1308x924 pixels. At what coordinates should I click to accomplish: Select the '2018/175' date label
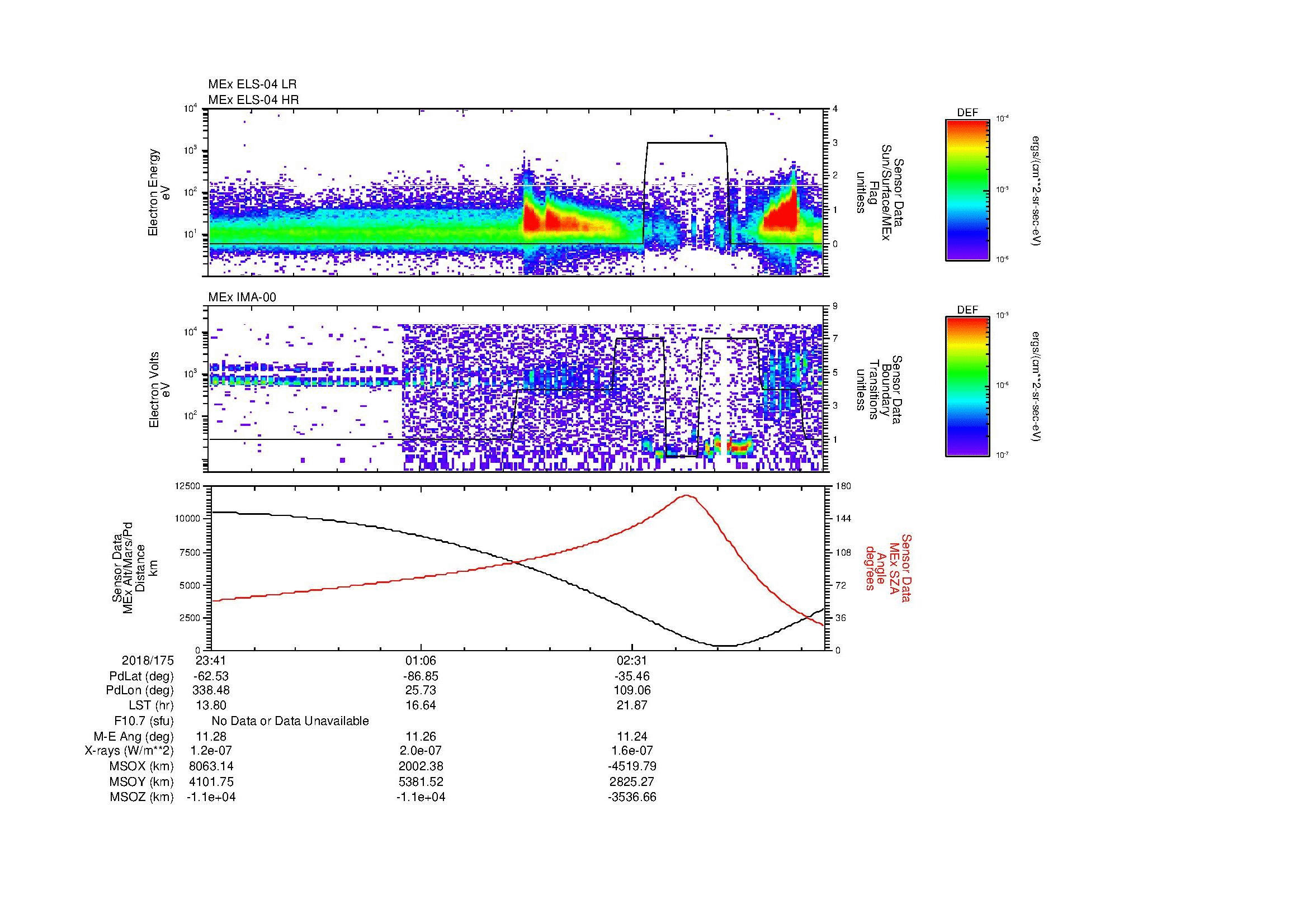click(148, 660)
